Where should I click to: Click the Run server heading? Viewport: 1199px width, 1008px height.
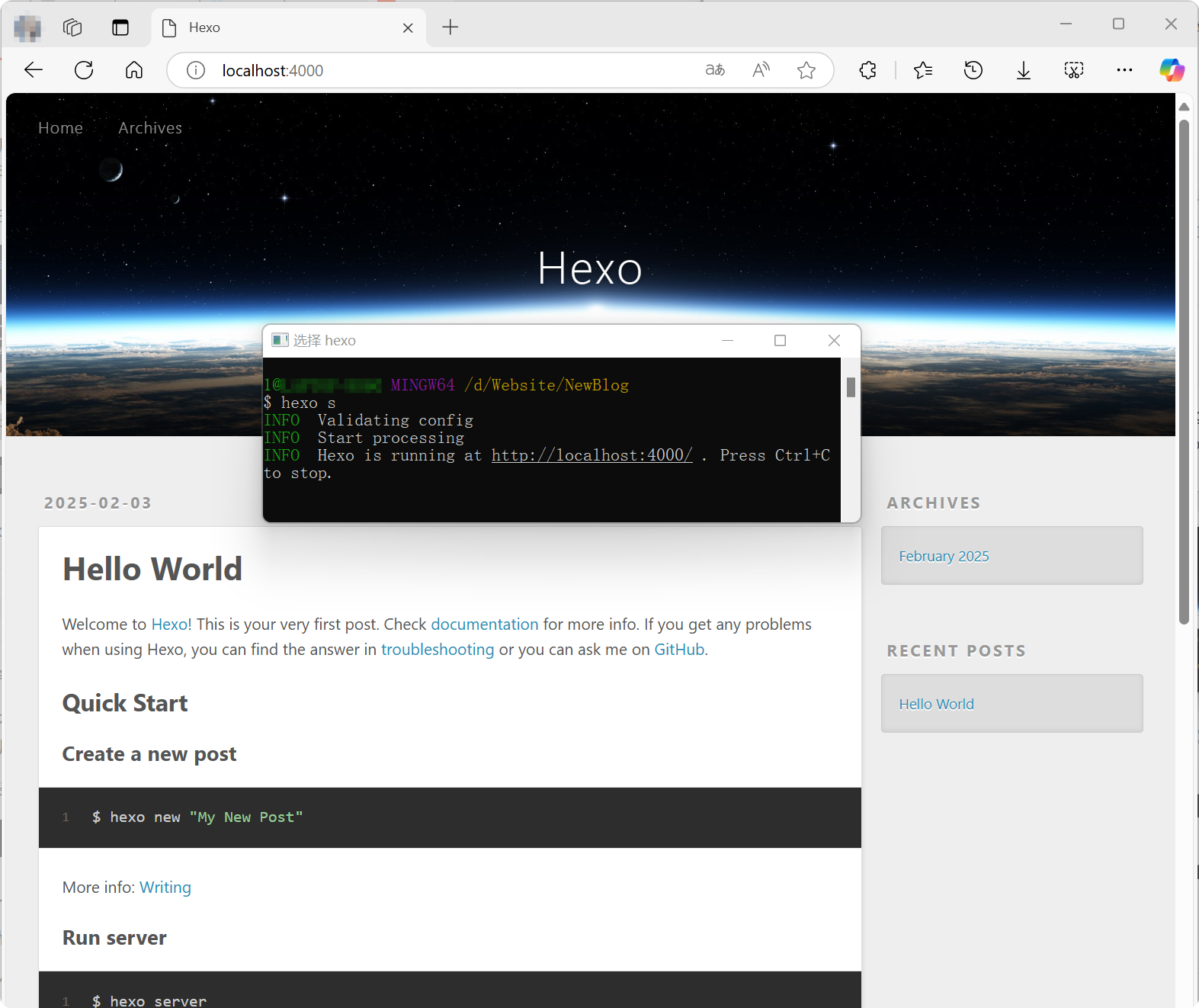(x=114, y=938)
